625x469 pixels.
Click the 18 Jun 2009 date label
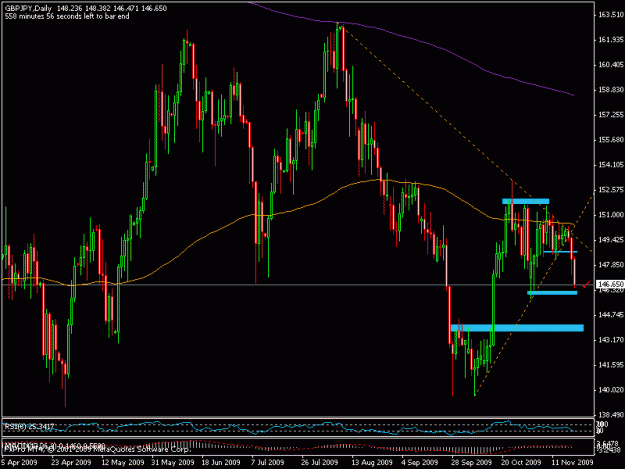tap(221, 463)
